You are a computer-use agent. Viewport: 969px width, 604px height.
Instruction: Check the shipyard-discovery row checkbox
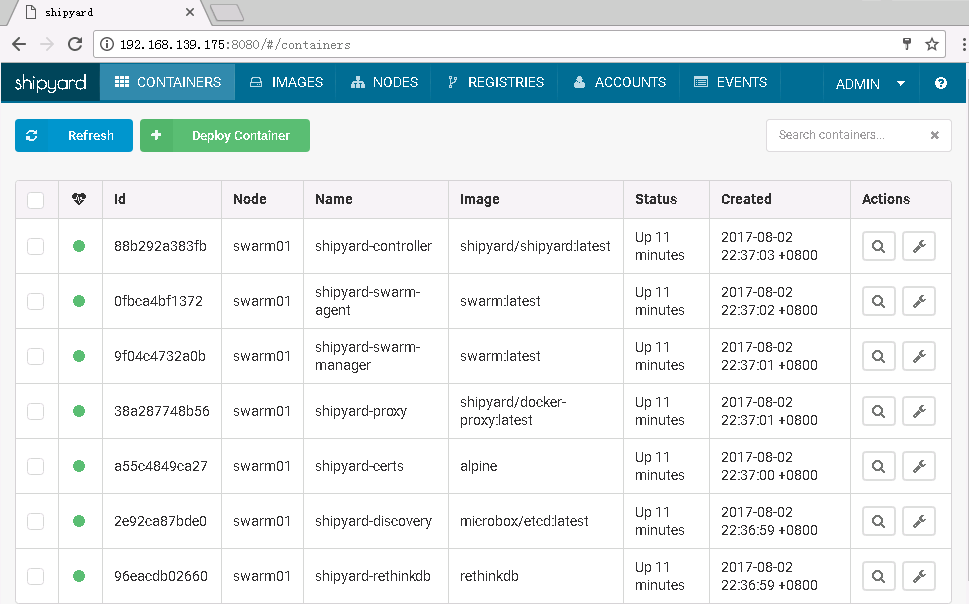click(x=35, y=521)
